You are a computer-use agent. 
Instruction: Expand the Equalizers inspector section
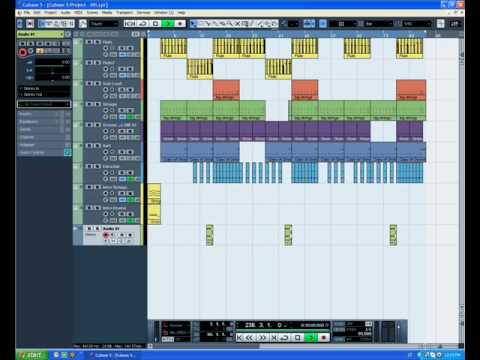(x=44, y=122)
